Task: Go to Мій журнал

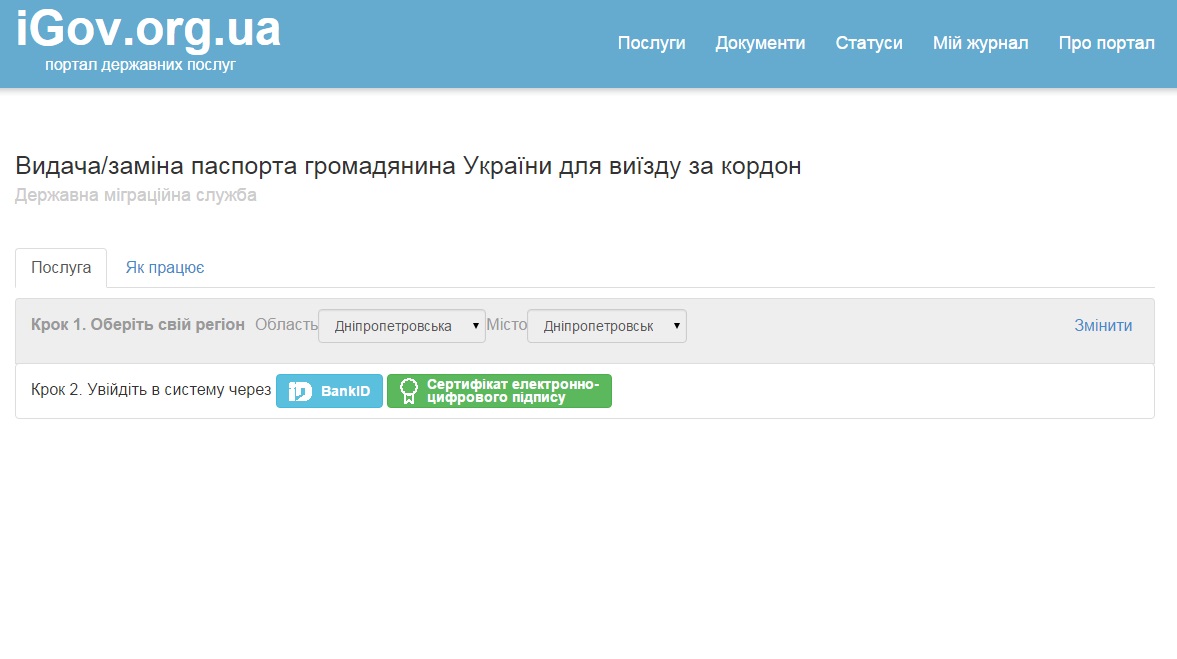Action: (980, 43)
